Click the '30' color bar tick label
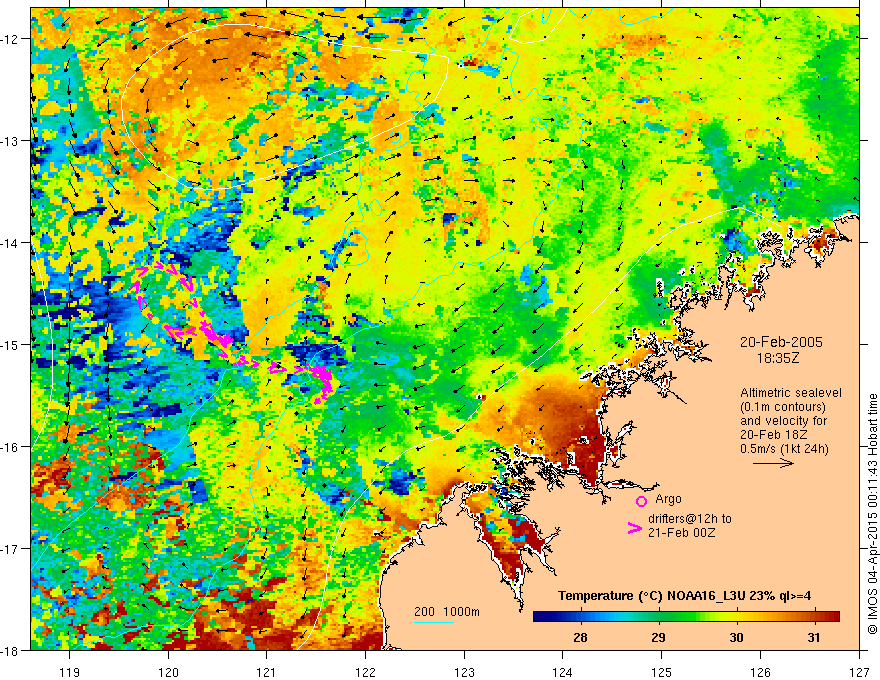880x680 pixels. [736, 637]
